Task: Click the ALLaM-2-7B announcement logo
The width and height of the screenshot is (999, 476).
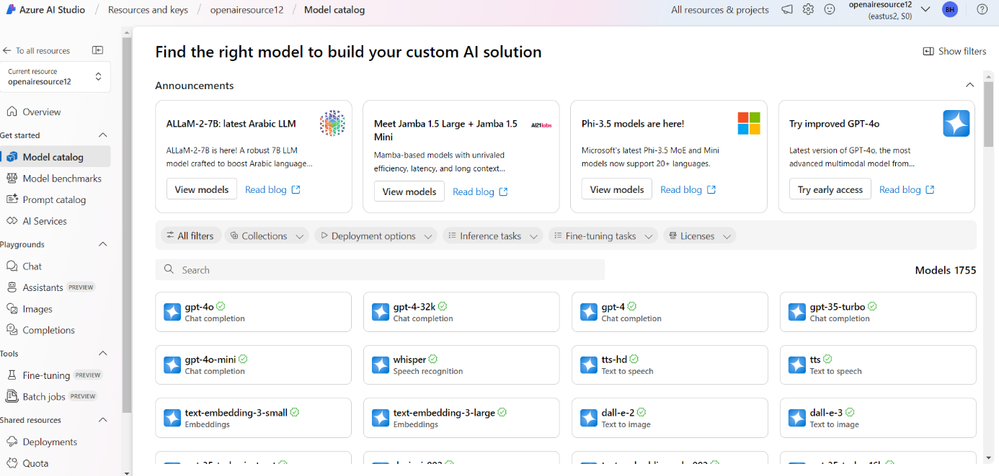Action: tap(332, 123)
